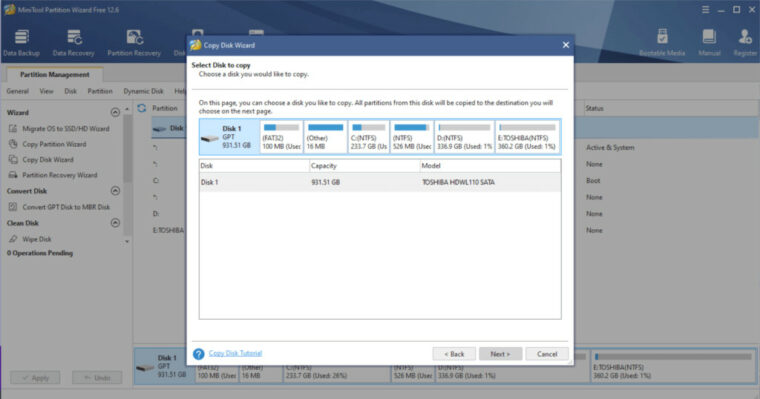Click the refresh icon beside Partition column
The width and height of the screenshot is (760, 399).
[142, 108]
